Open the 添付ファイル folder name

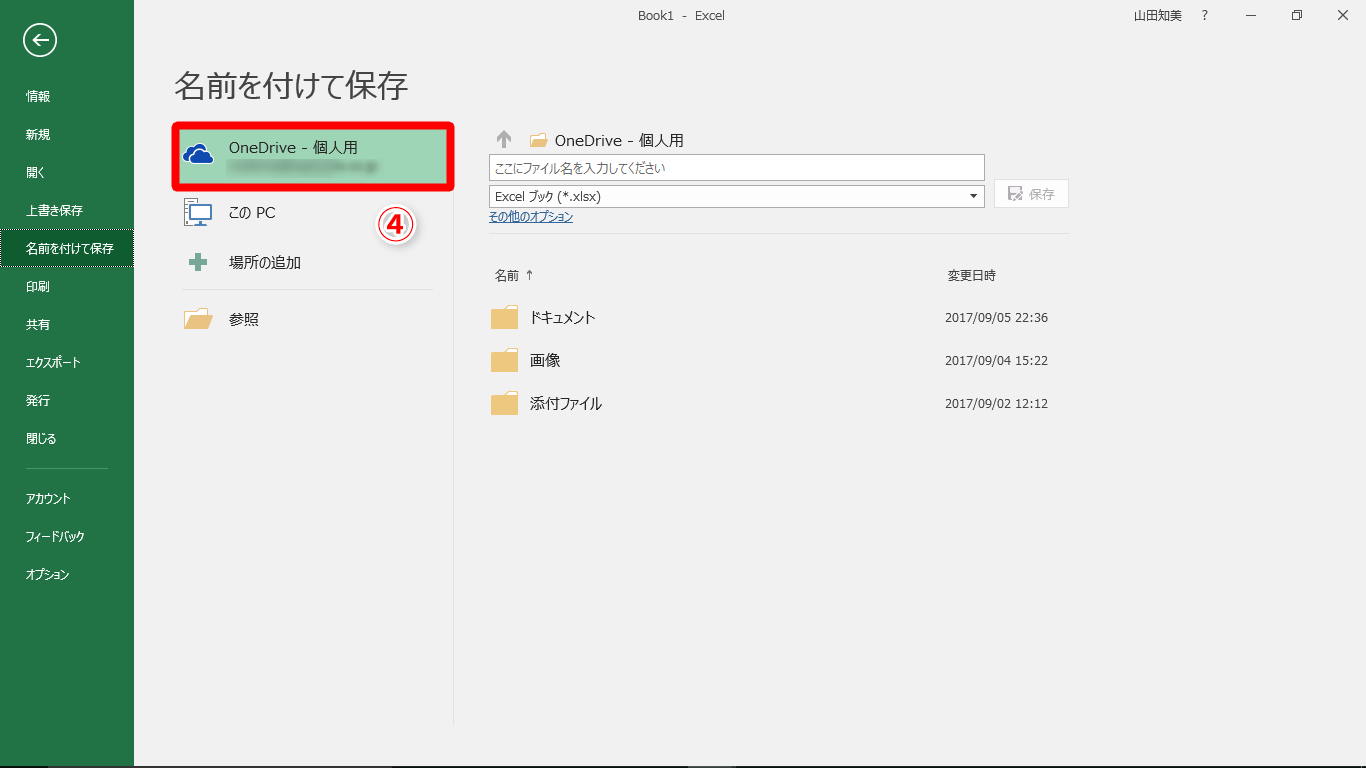coord(566,403)
